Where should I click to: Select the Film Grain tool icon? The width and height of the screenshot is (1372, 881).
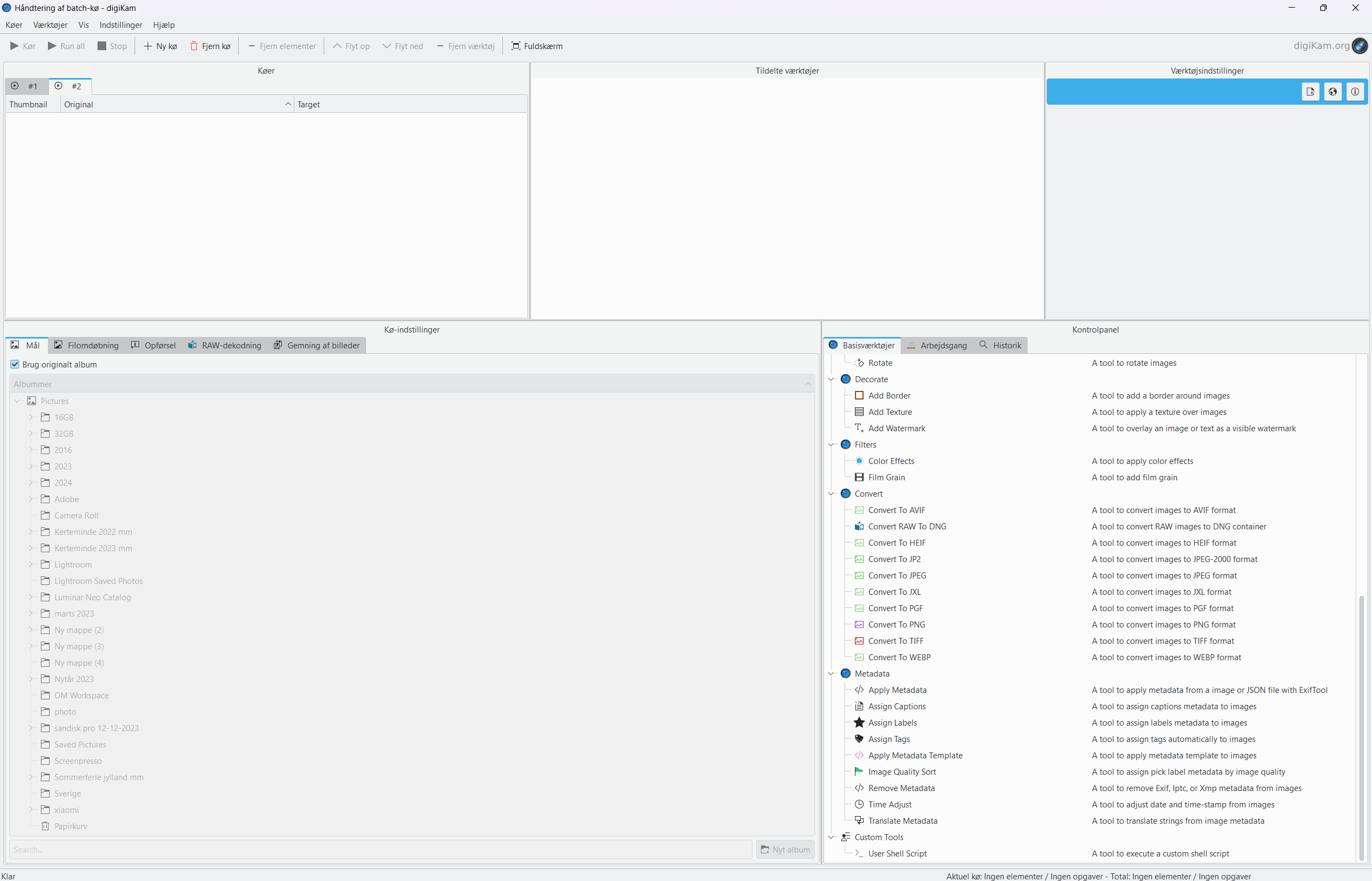click(x=859, y=477)
